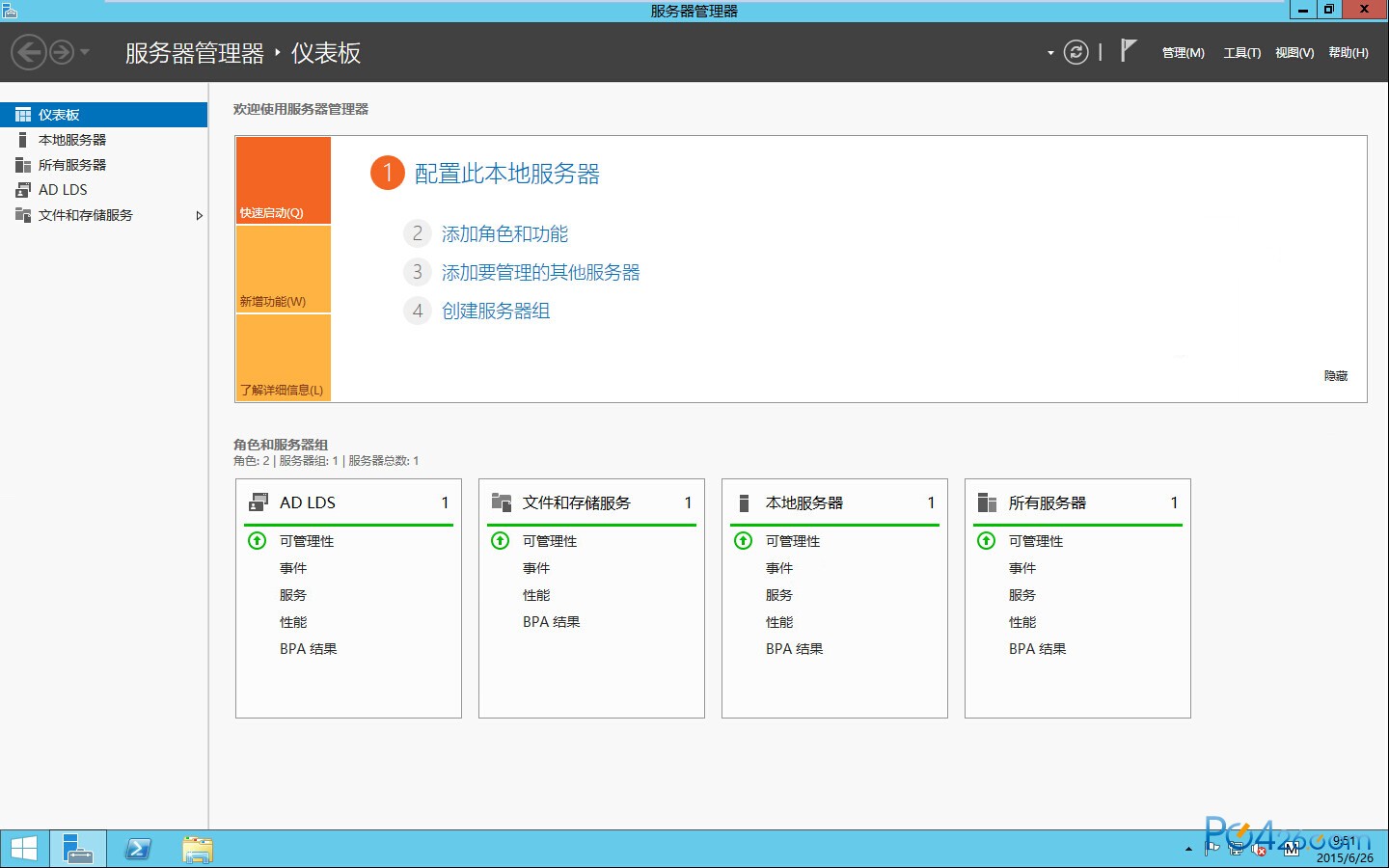Select the 了解详细信息(L) tile

click(284, 358)
